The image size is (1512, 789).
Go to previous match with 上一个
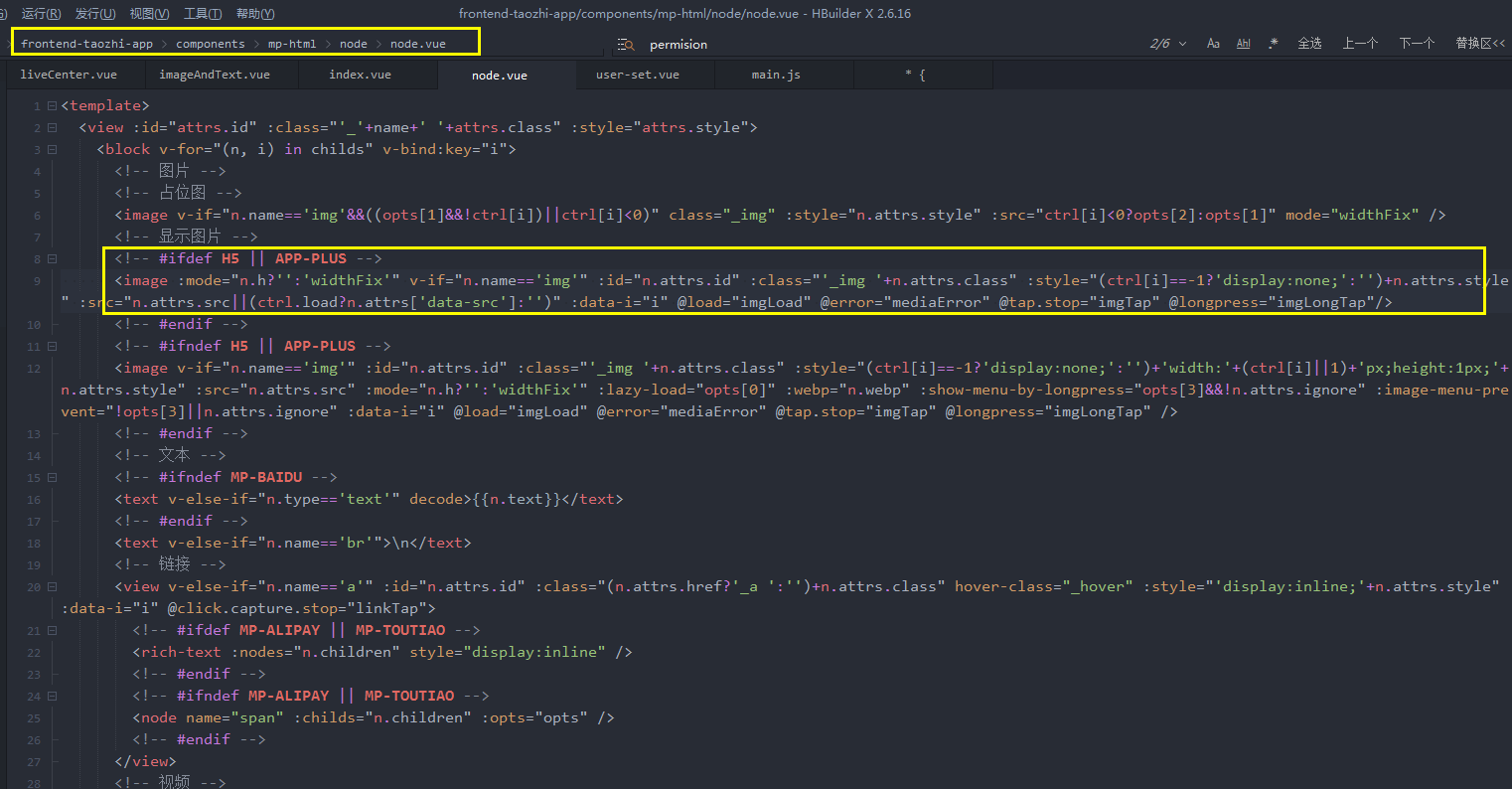(1360, 44)
